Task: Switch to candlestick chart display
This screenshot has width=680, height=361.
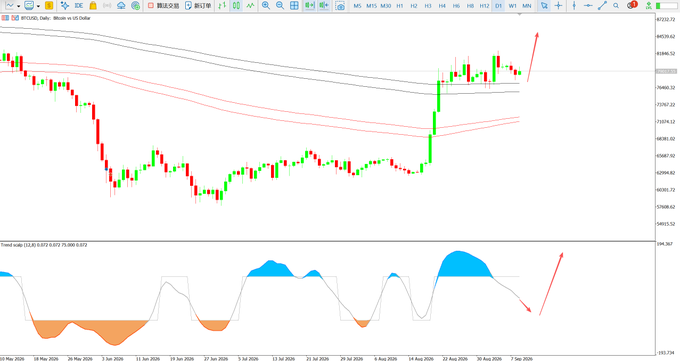Action: (236, 6)
